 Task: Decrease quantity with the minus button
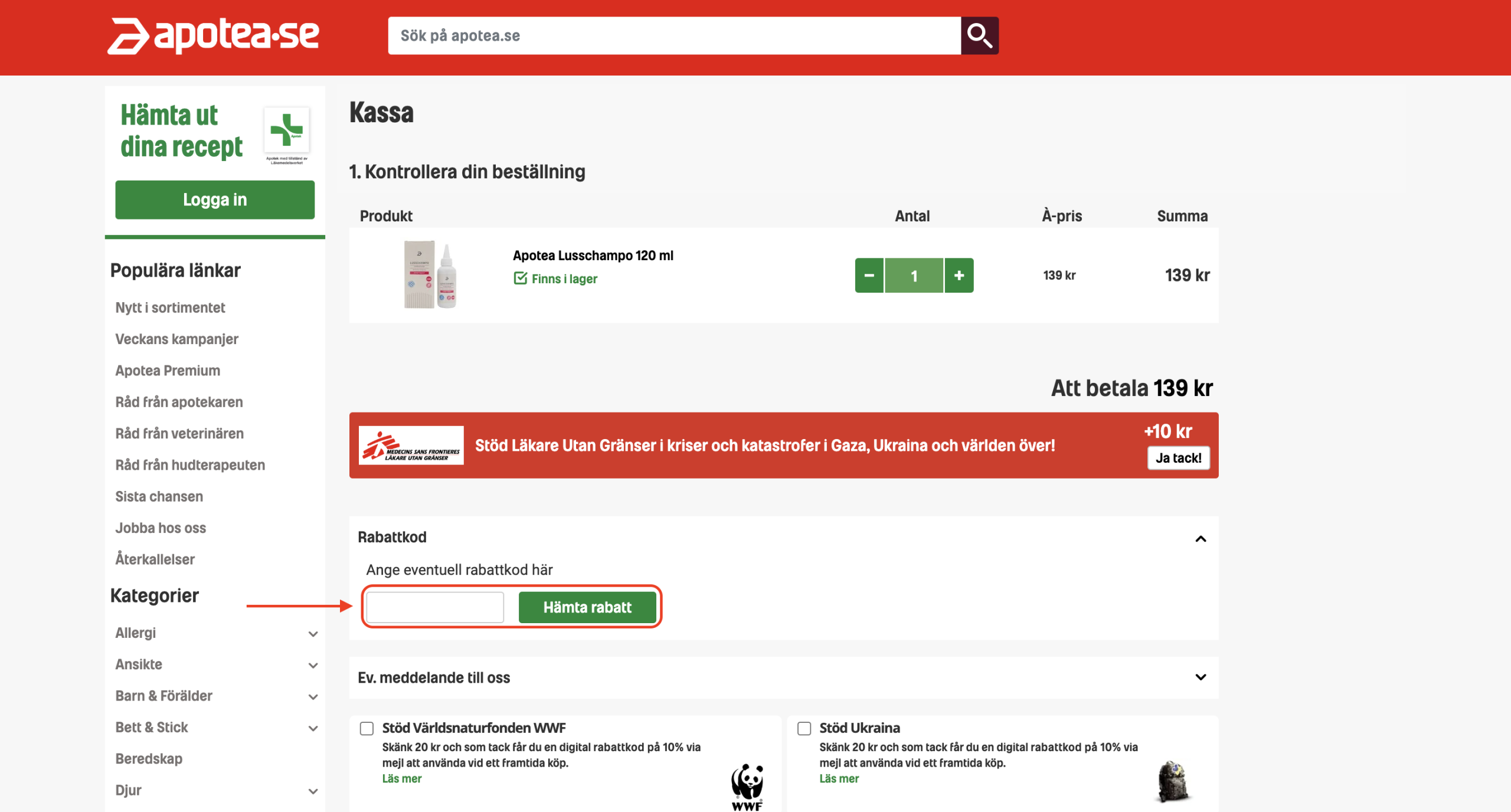point(869,275)
